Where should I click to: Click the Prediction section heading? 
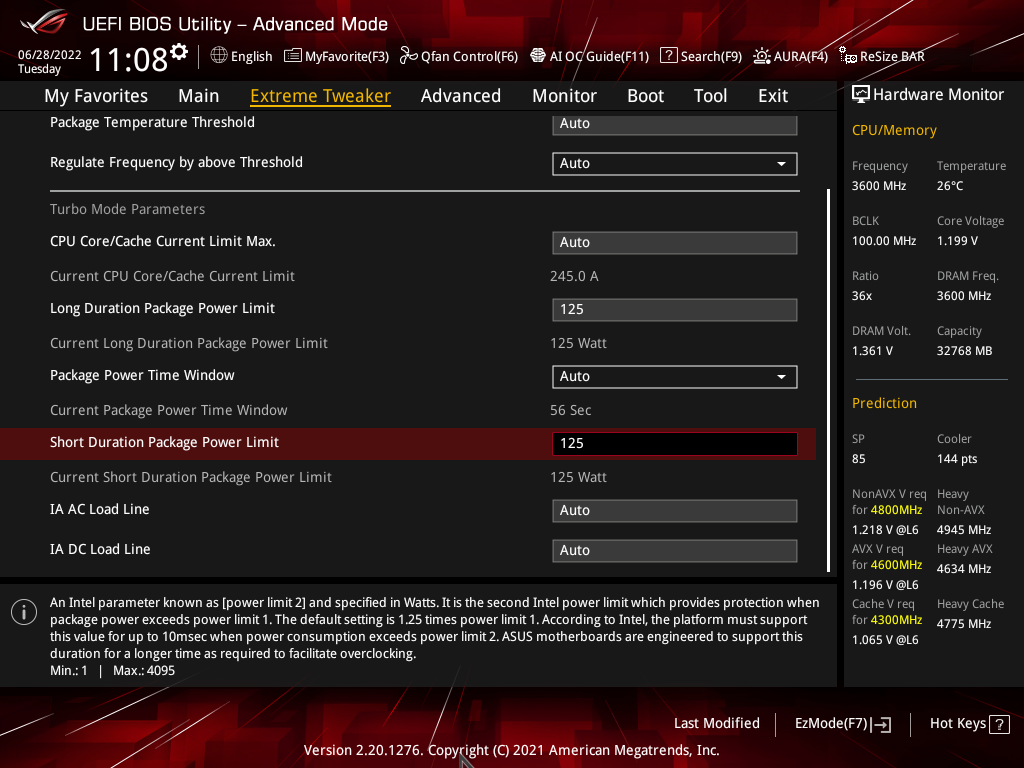pyautogui.click(x=884, y=403)
